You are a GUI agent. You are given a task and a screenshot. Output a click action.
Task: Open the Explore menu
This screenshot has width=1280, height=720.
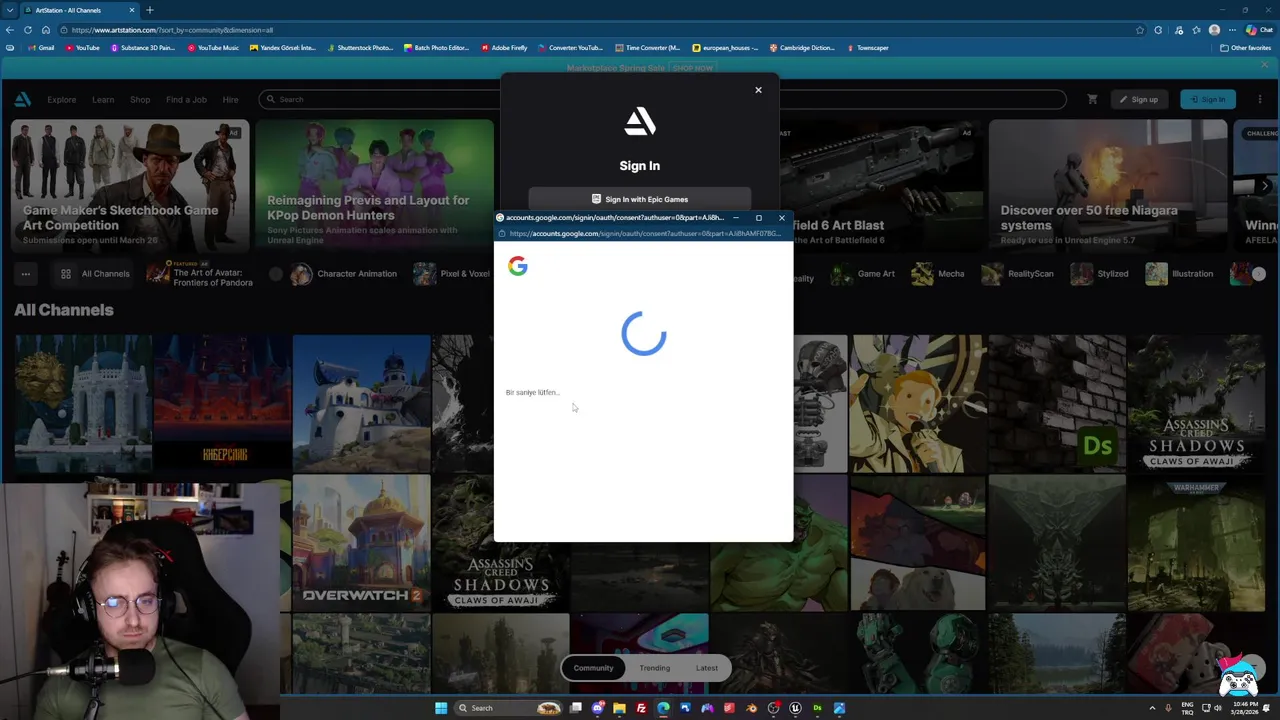coord(61,99)
